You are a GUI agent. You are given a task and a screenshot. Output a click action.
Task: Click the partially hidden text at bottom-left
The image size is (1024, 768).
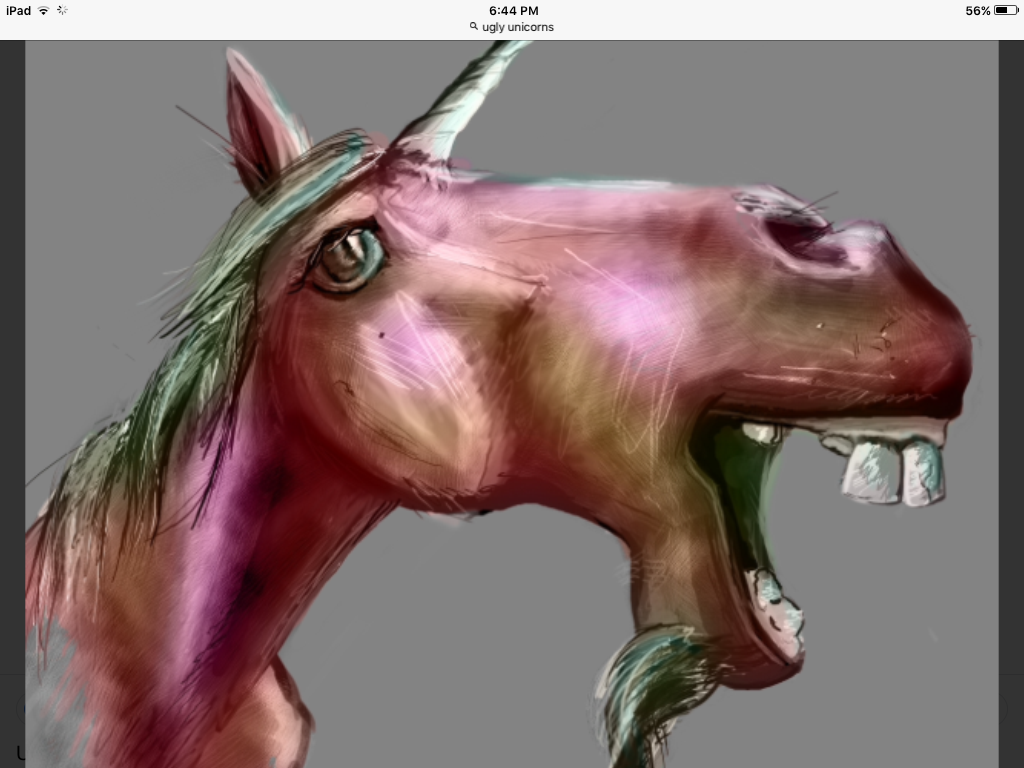coord(19,752)
